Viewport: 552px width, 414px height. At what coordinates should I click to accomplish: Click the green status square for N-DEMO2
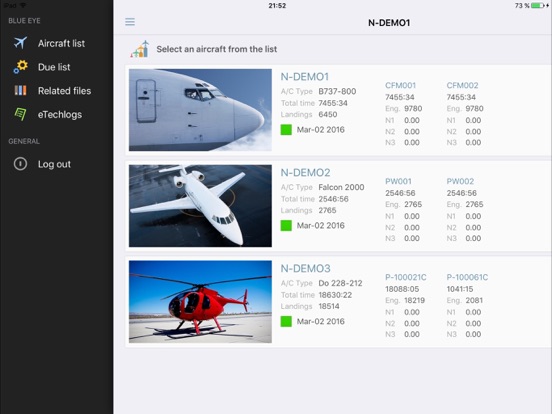click(286, 225)
